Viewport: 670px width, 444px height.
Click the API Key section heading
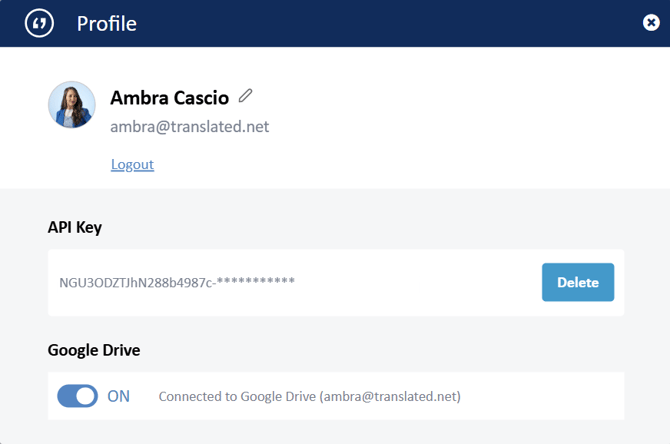[75, 227]
